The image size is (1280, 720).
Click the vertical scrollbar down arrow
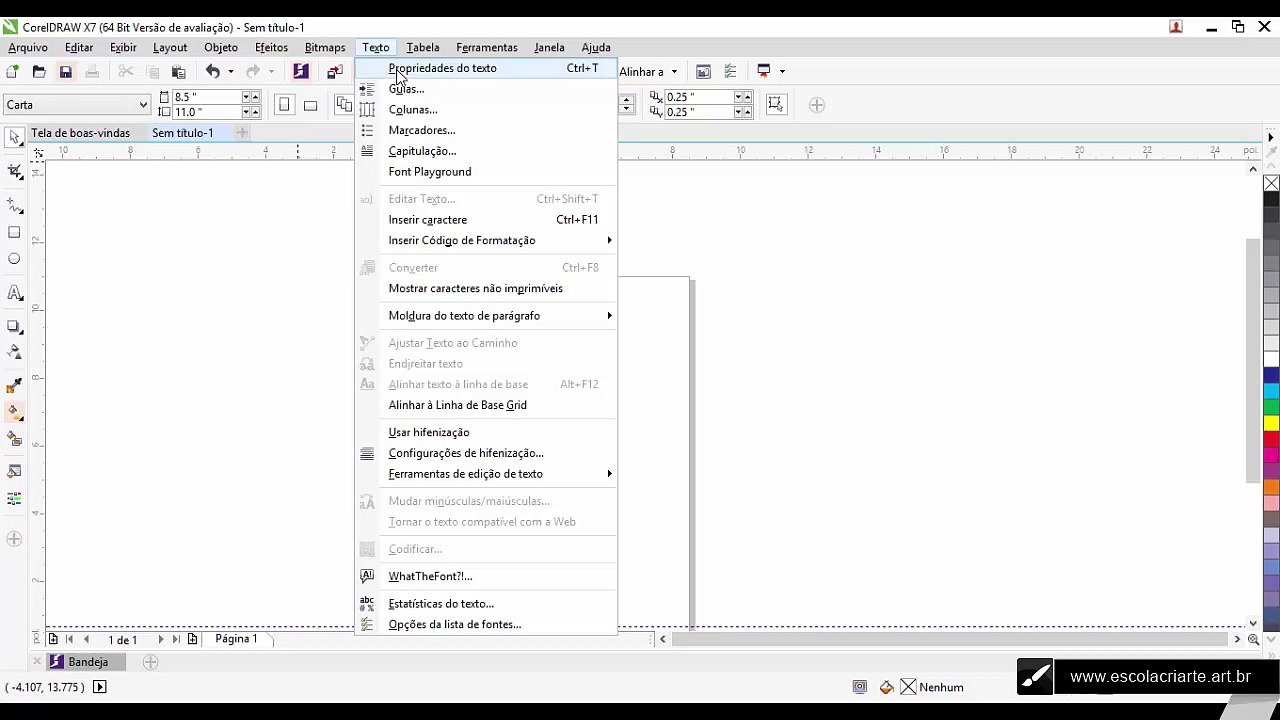tap(1253, 623)
